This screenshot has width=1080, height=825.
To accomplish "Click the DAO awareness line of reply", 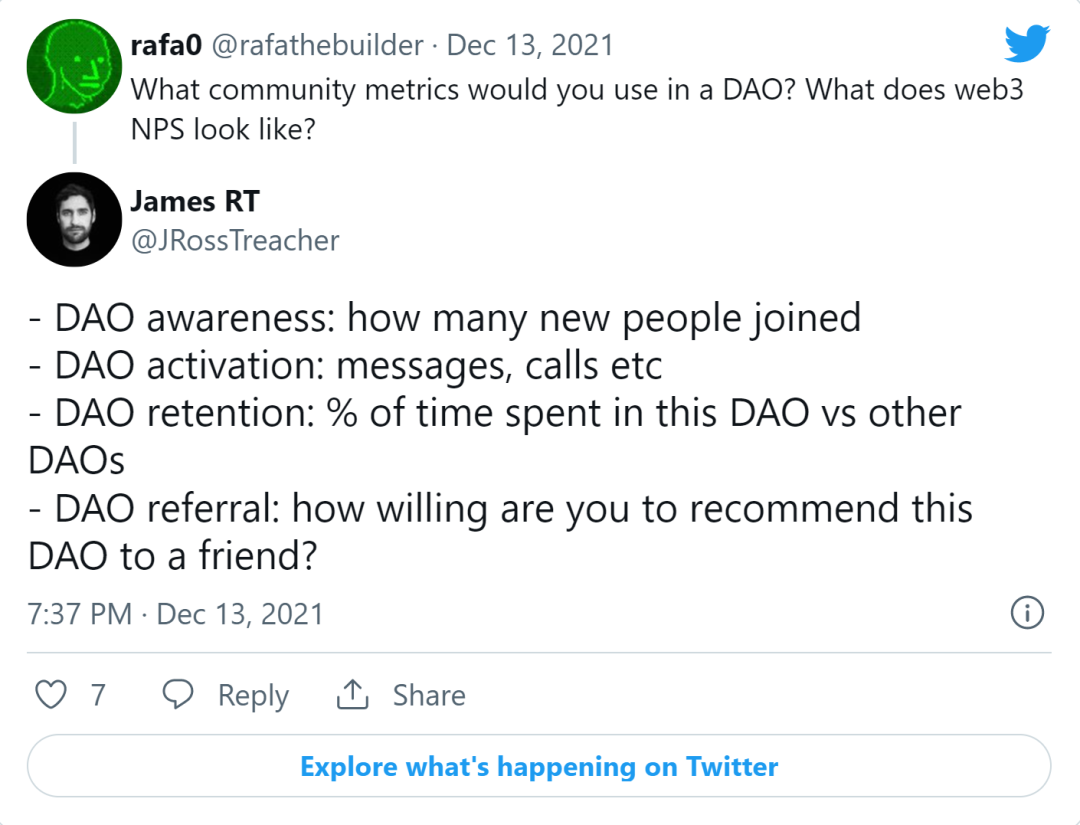I will (445, 318).
